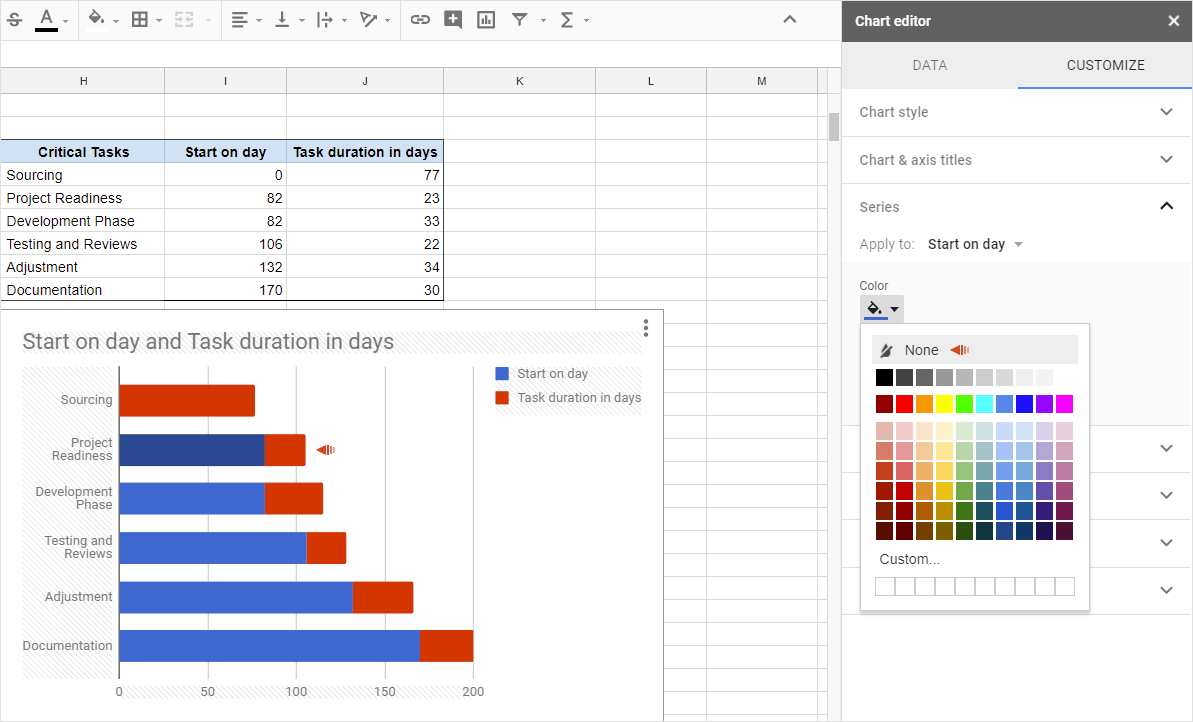This screenshot has height=722, width=1193.
Task: Switch to the DATA tab
Action: [x=929, y=65]
